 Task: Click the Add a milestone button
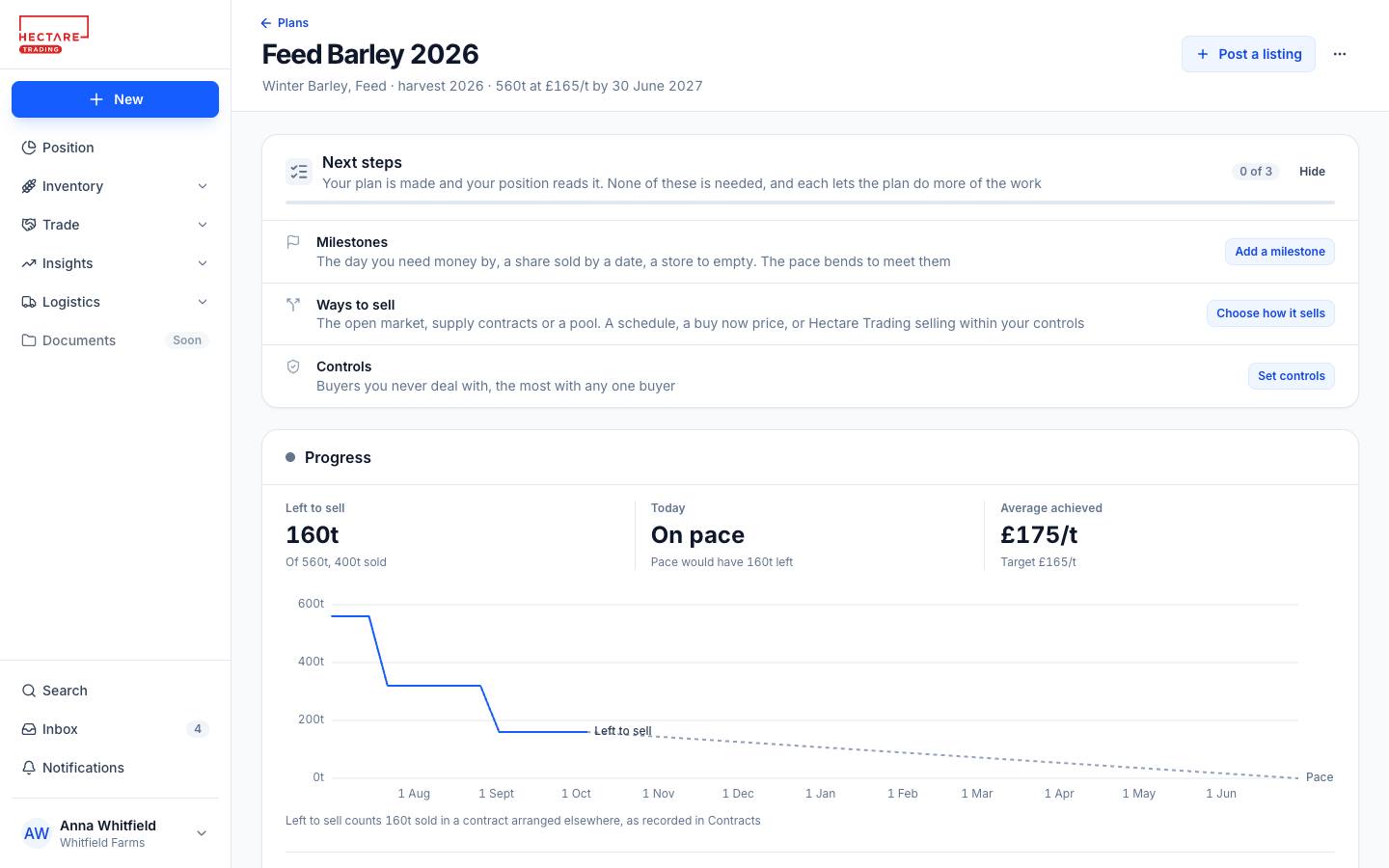(x=1280, y=252)
